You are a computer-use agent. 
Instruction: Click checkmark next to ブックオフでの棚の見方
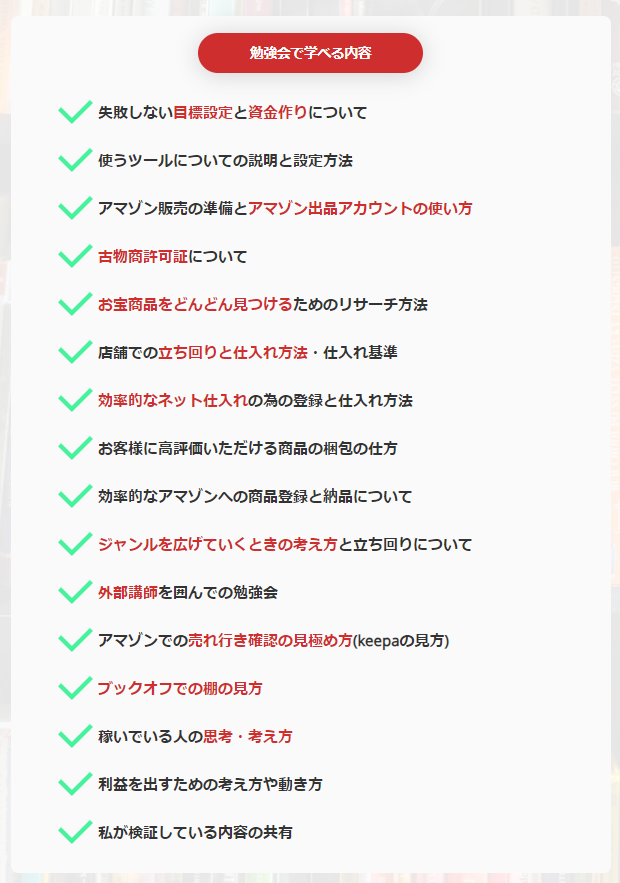tap(75, 688)
